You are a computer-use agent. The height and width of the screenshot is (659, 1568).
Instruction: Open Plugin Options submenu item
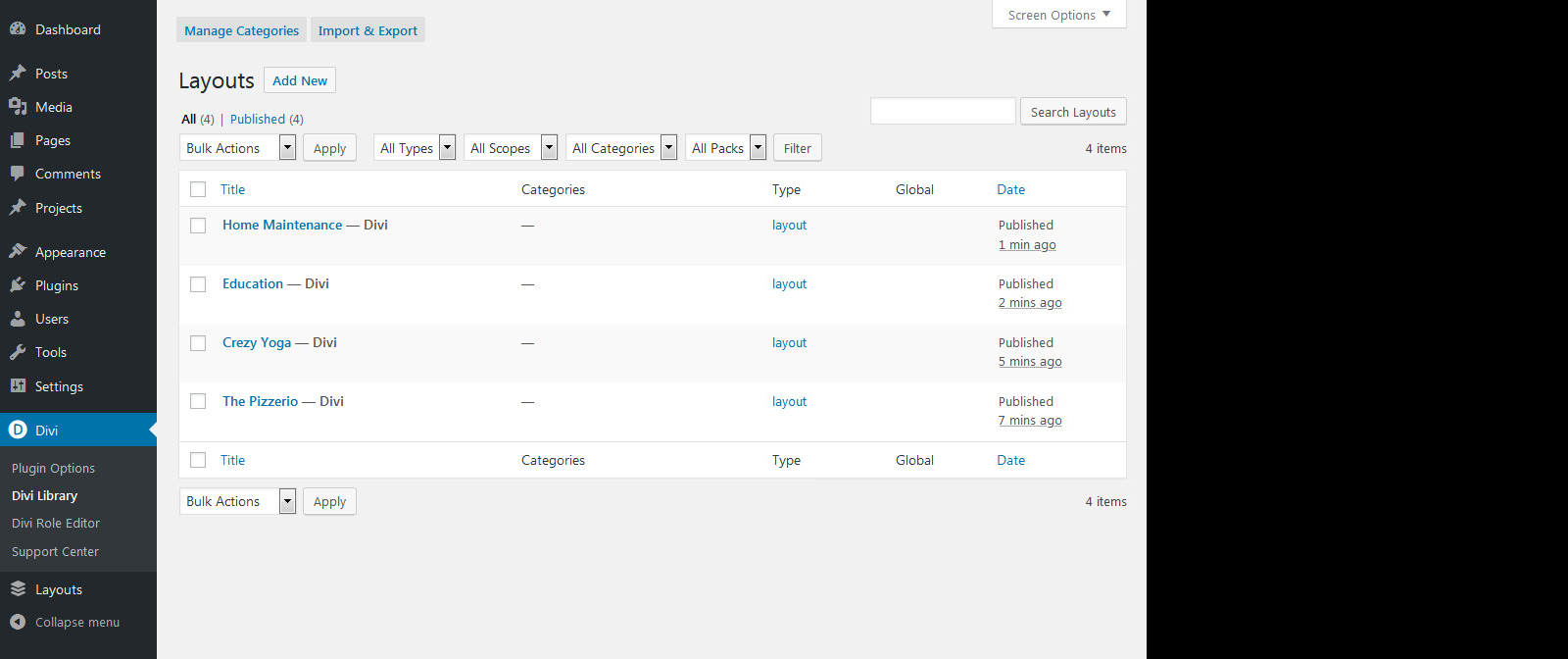[53, 468]
